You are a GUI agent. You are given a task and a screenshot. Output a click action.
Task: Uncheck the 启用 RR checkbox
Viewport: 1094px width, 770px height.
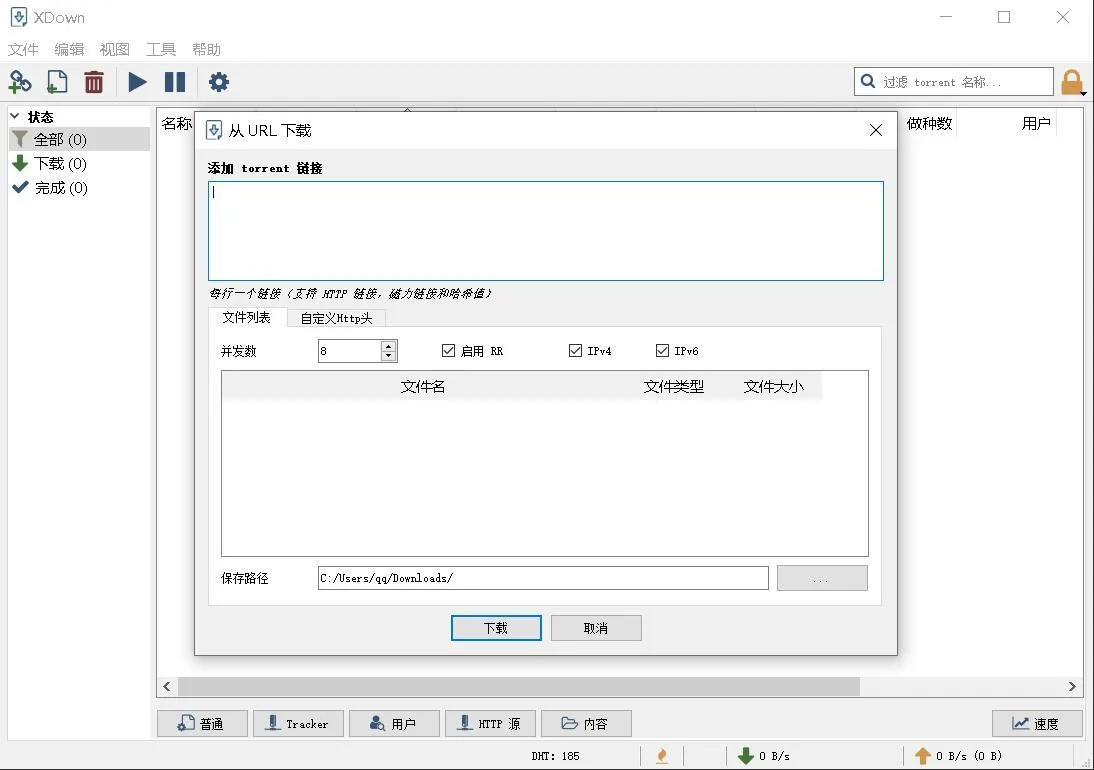pos(449,351)
